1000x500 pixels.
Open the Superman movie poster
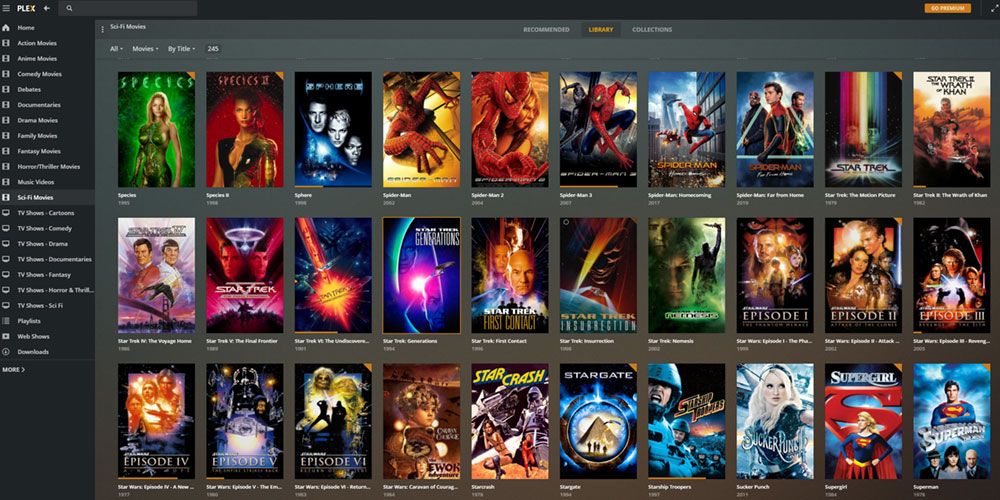tap(952, 421)
